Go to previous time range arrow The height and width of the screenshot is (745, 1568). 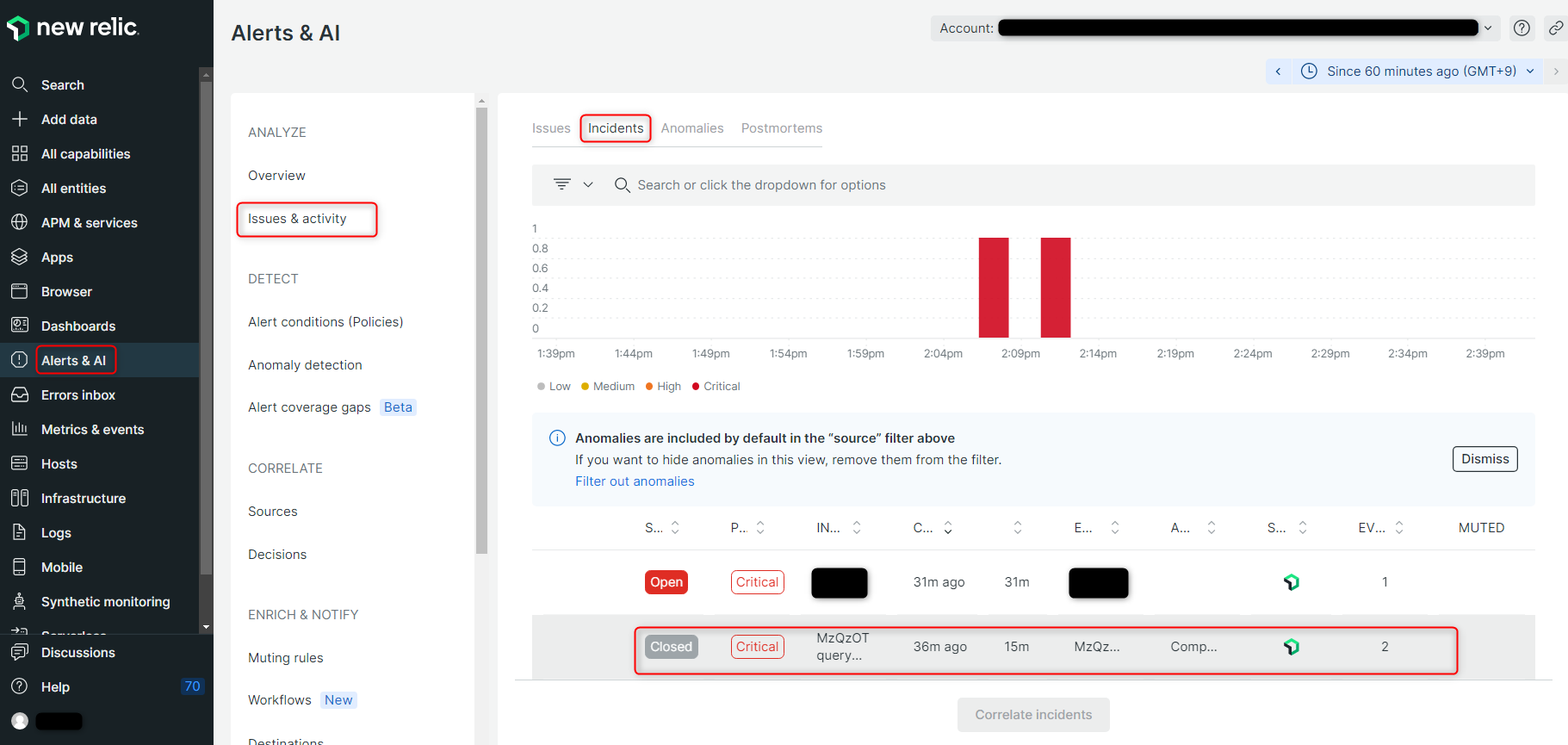pos(1278,71)
